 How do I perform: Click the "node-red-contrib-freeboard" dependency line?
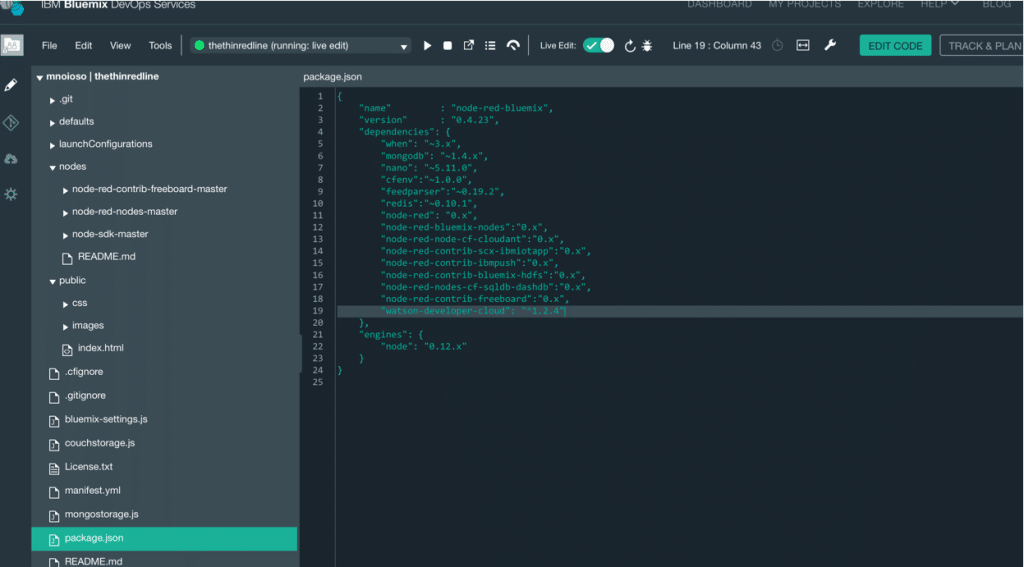click(475, 299)
